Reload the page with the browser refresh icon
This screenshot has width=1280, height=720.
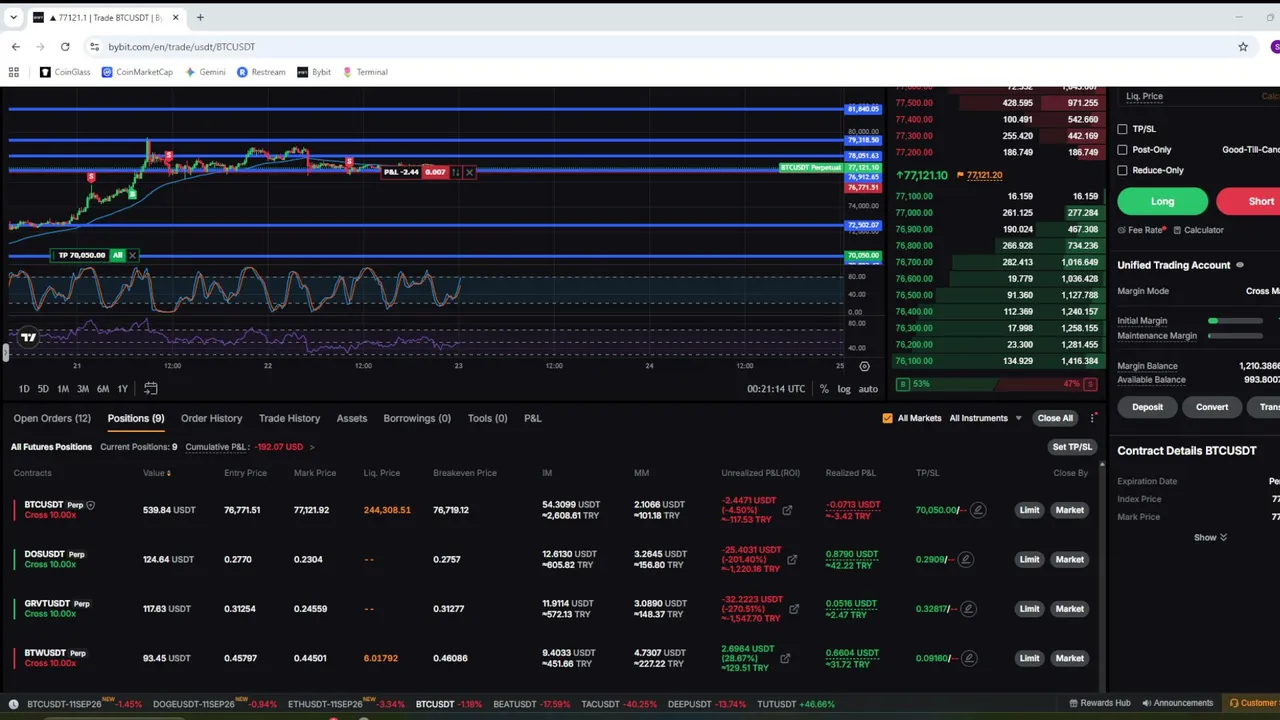click(65, 46)
